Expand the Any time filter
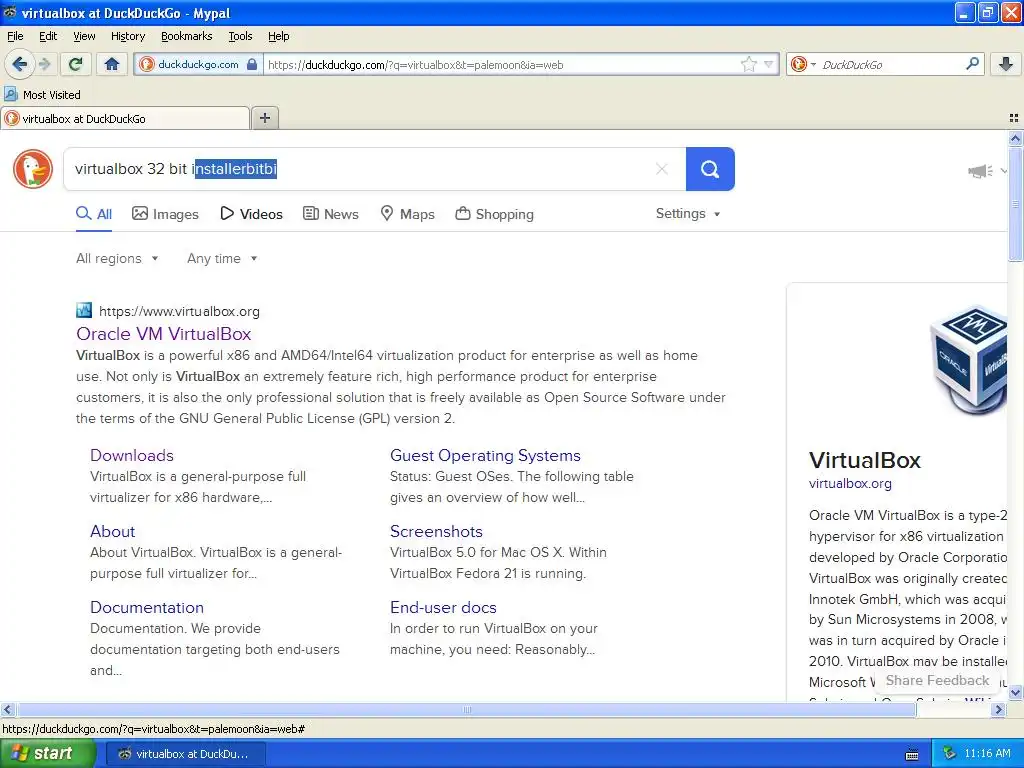 pyautogui.click(x=222, y=259)
